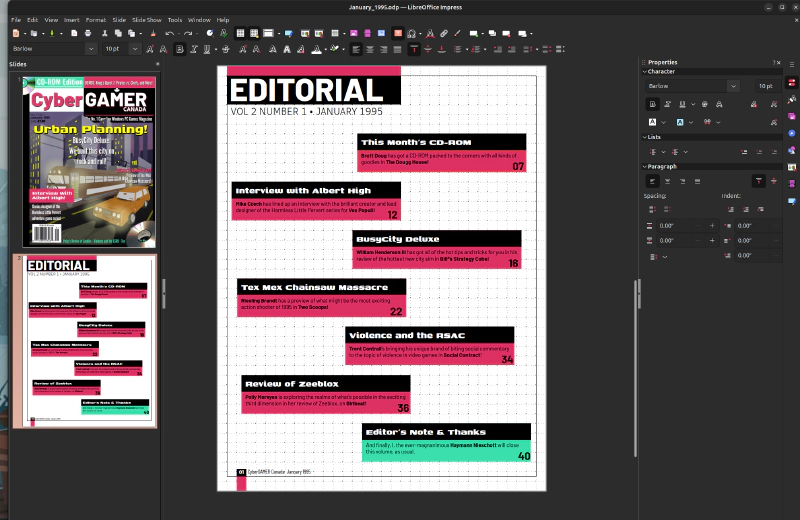Open the sidebar font color picker arrow
This screenshot has width=800, height=520.
point(665,122)
